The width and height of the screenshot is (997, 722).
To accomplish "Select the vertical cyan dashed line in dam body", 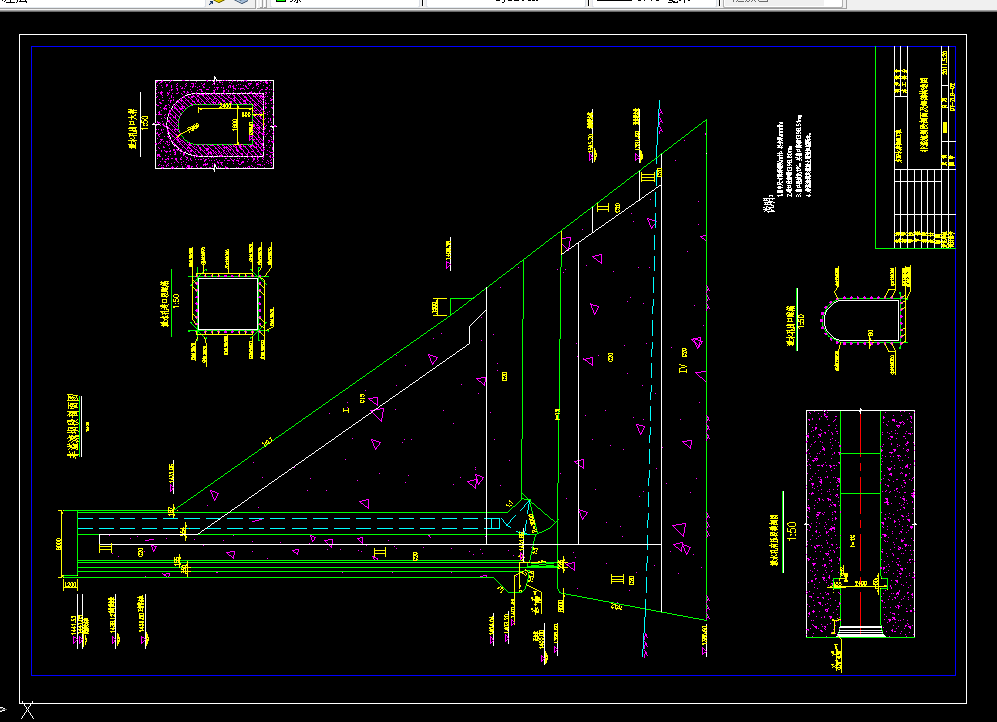I will (651, 378).
